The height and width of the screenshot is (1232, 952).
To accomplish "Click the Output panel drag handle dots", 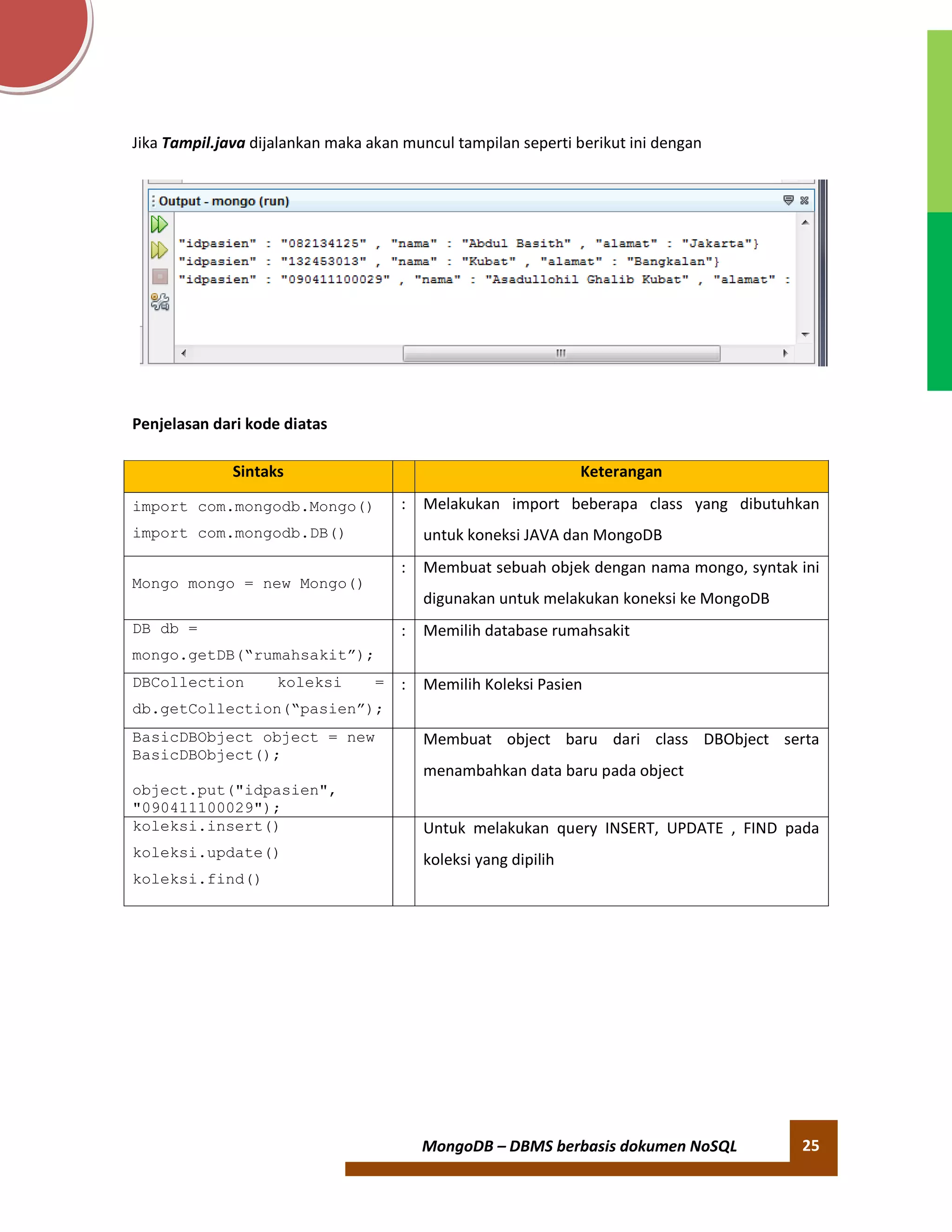I will coord(153,201).
